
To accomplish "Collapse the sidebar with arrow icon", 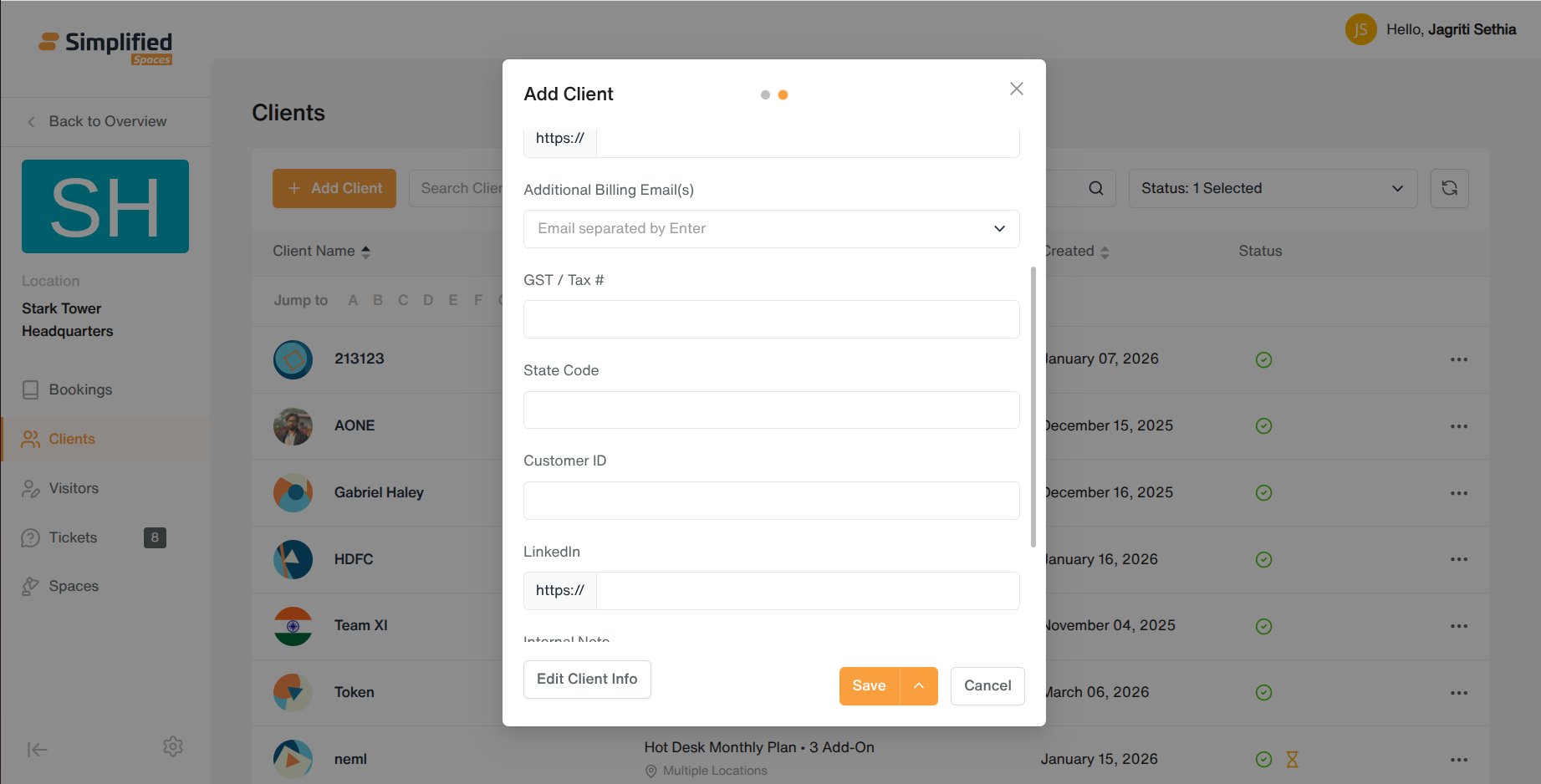I will (x=37, y=750).
